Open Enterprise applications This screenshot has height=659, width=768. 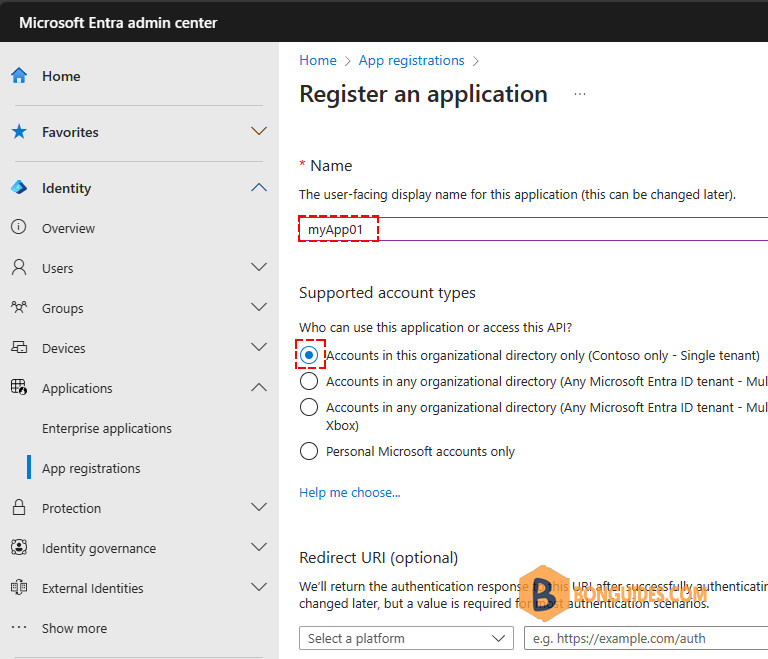pyautogui.click(x=107, y=428)
